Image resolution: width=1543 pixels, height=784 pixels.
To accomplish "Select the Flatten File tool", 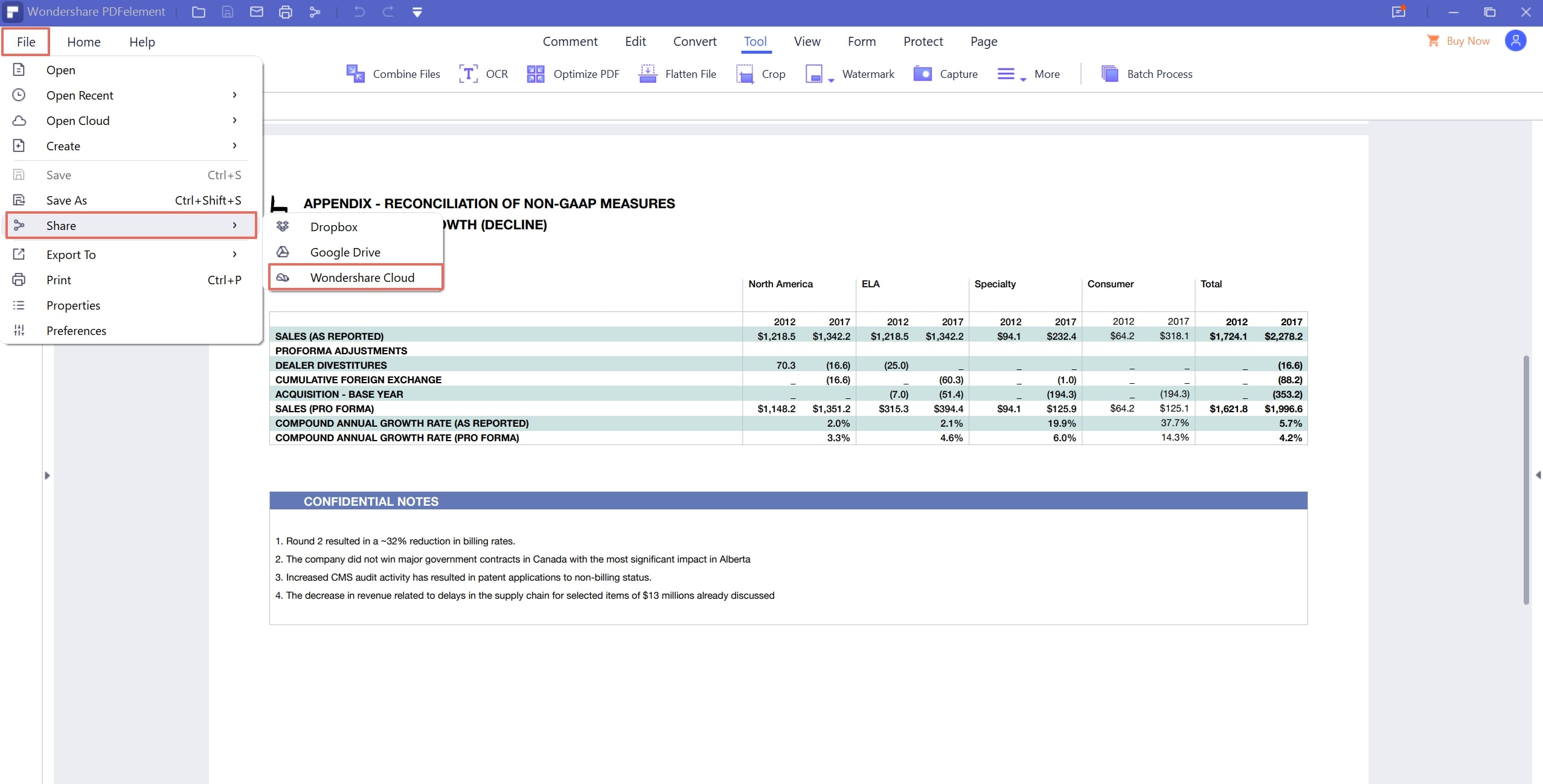I will pos(677,74).
